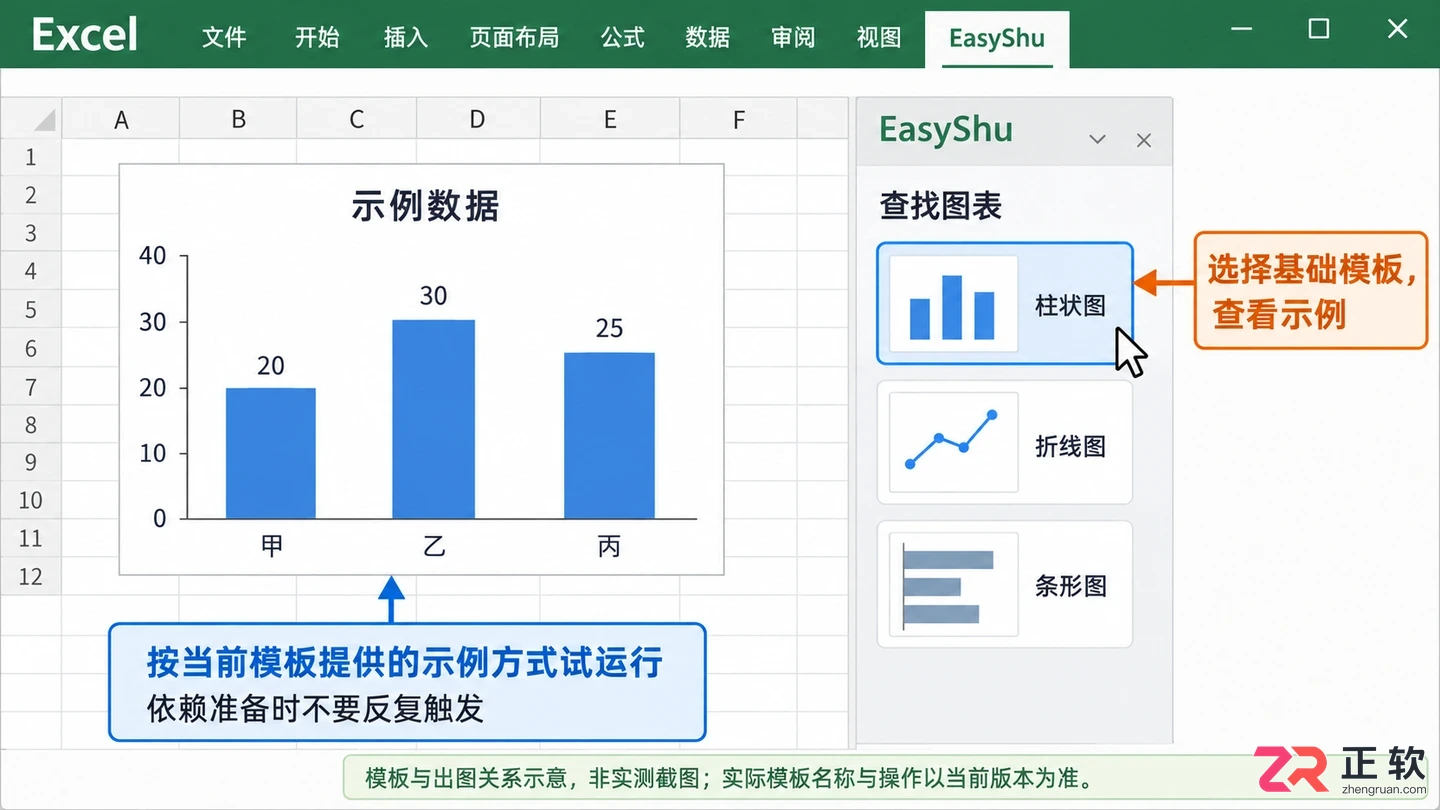Select column A by its header
Screen dimensions: 1440x810
pos(121,120)
